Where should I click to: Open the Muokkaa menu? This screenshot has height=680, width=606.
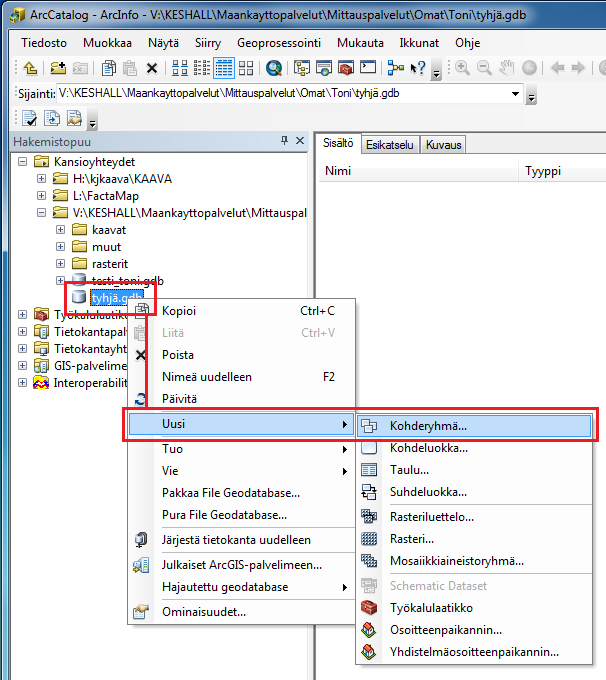pos(107,43)
